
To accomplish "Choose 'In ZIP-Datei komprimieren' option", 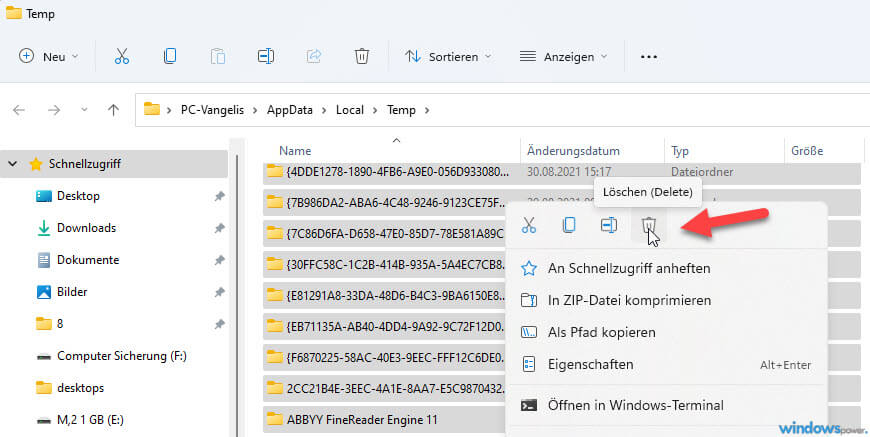I will pos(629,300).
